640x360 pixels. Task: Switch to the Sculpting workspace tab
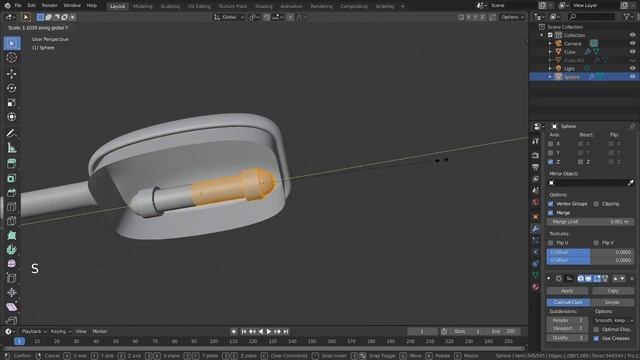tap(170, 6)
